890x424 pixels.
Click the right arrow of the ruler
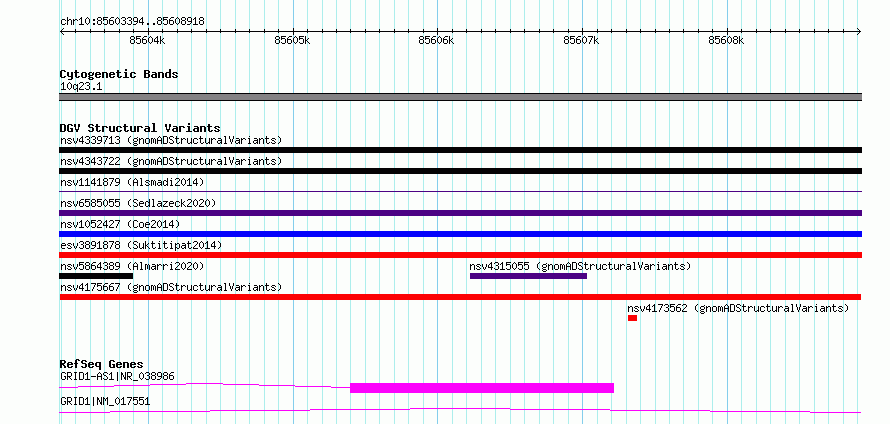tap(859, 32)
